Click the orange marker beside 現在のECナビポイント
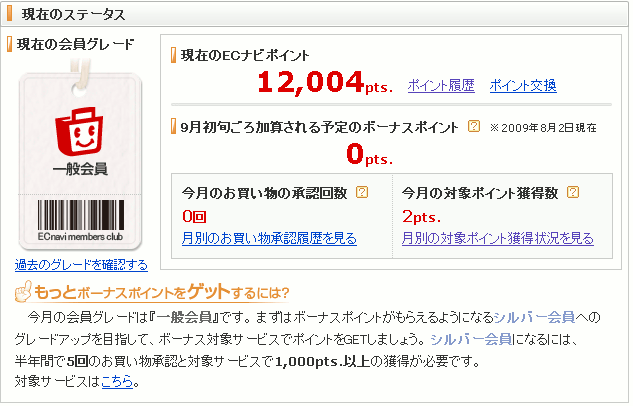 (174, 55)
